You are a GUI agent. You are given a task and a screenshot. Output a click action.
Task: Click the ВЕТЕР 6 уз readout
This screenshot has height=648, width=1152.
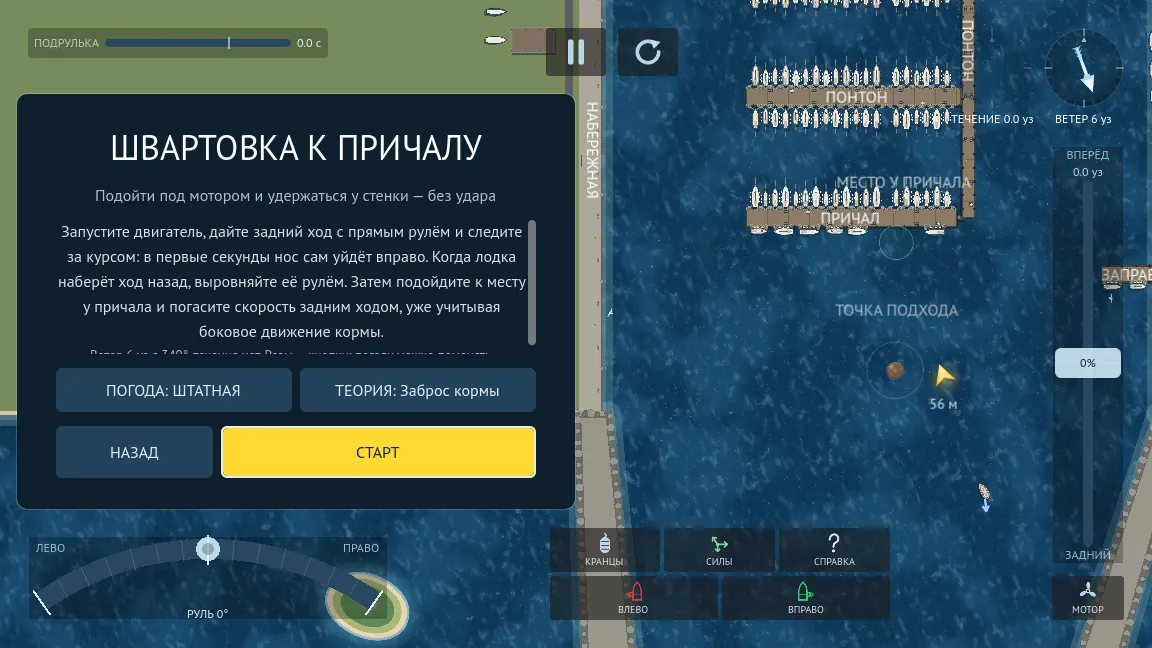click(1083, 119)
